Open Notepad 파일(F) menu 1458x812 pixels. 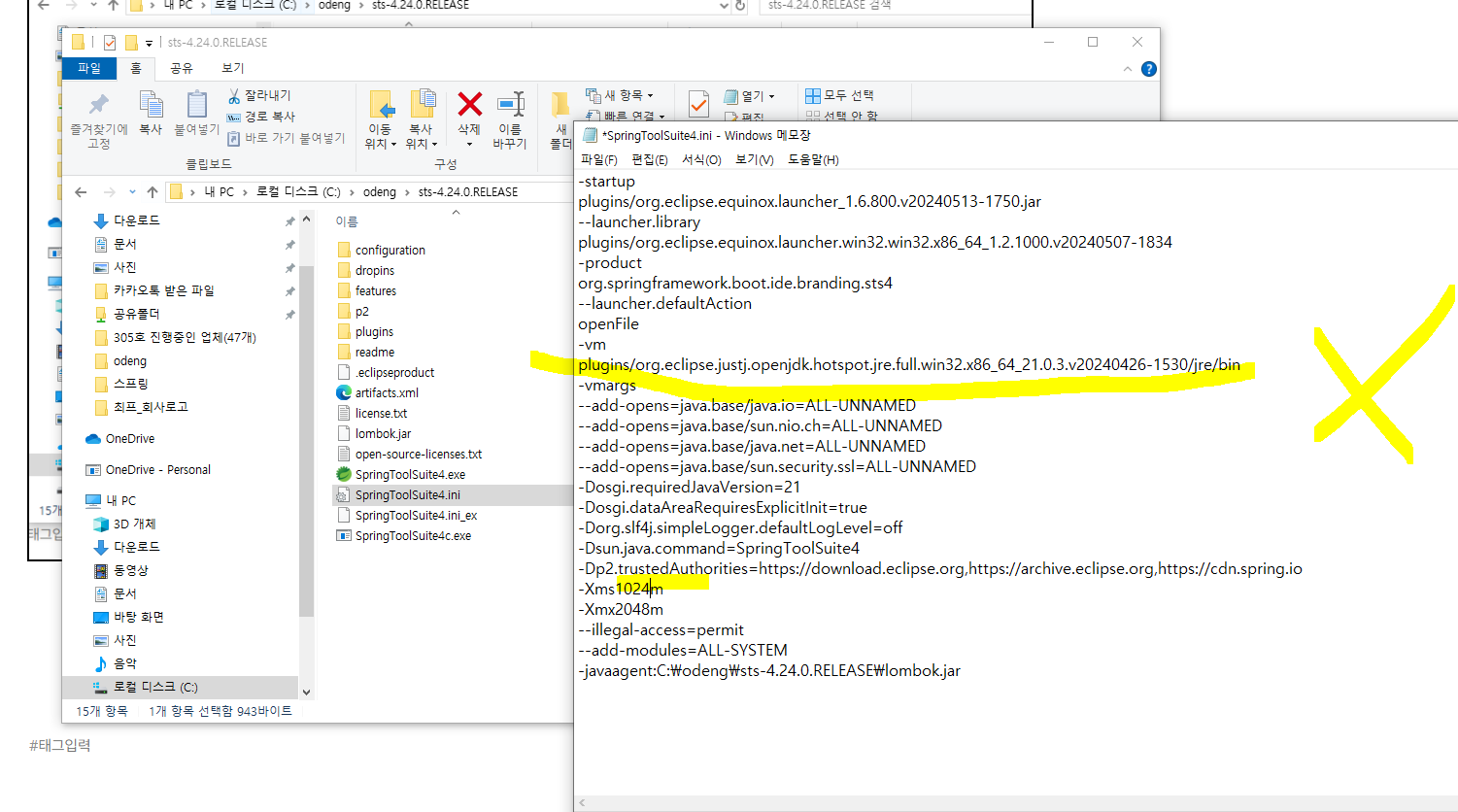point(598,159)
